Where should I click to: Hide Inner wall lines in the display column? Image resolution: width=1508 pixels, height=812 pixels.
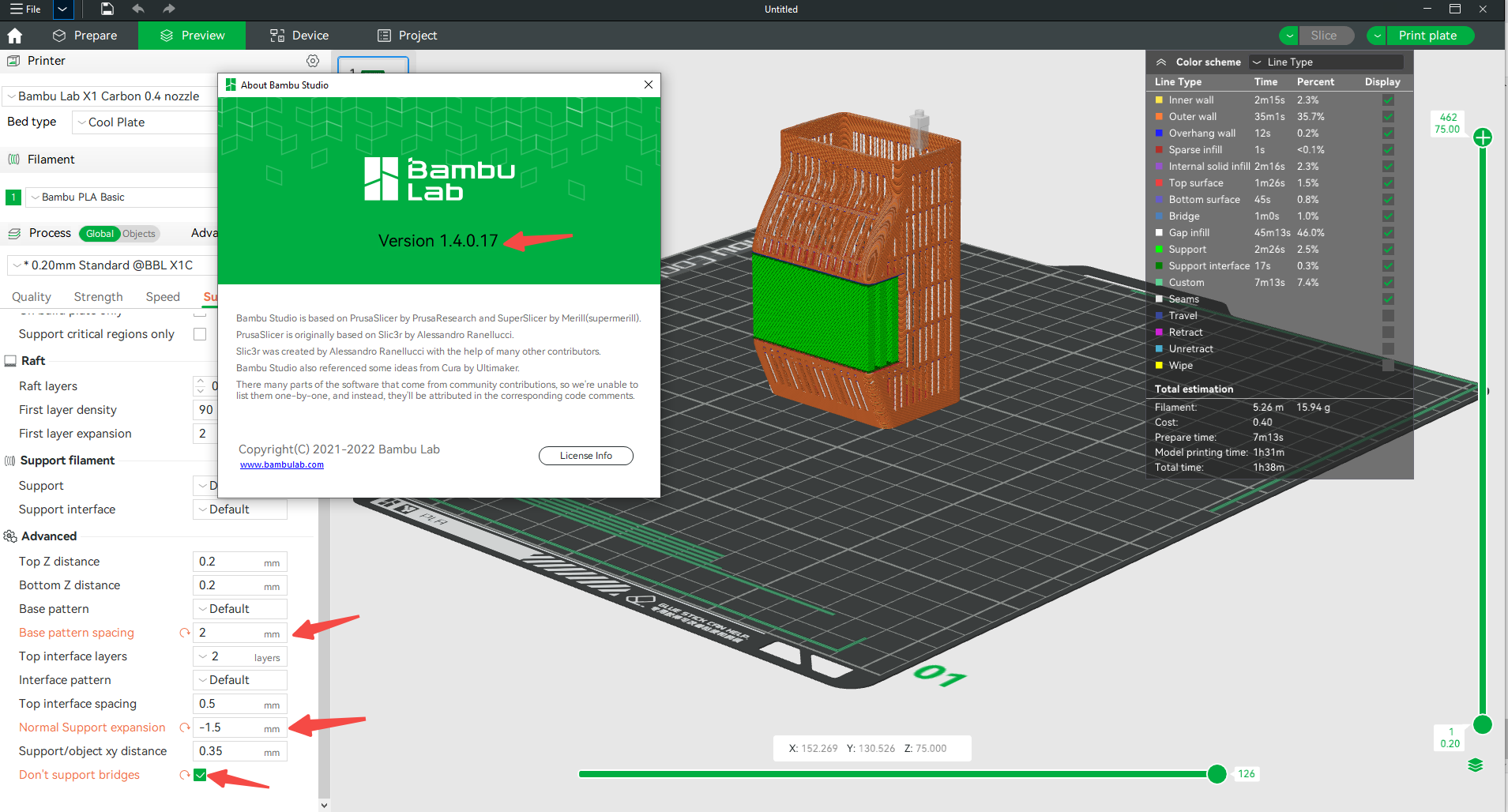pos(1388,100)
